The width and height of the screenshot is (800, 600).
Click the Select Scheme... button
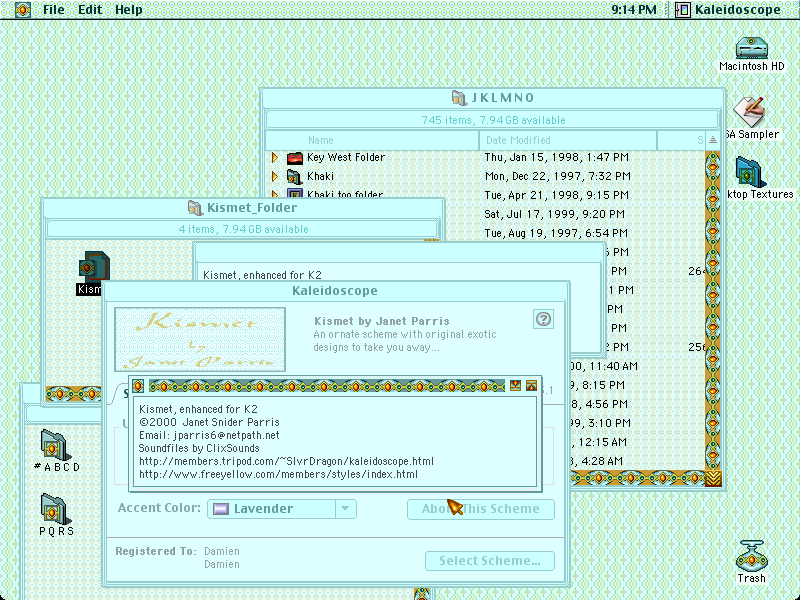[490, 561]
